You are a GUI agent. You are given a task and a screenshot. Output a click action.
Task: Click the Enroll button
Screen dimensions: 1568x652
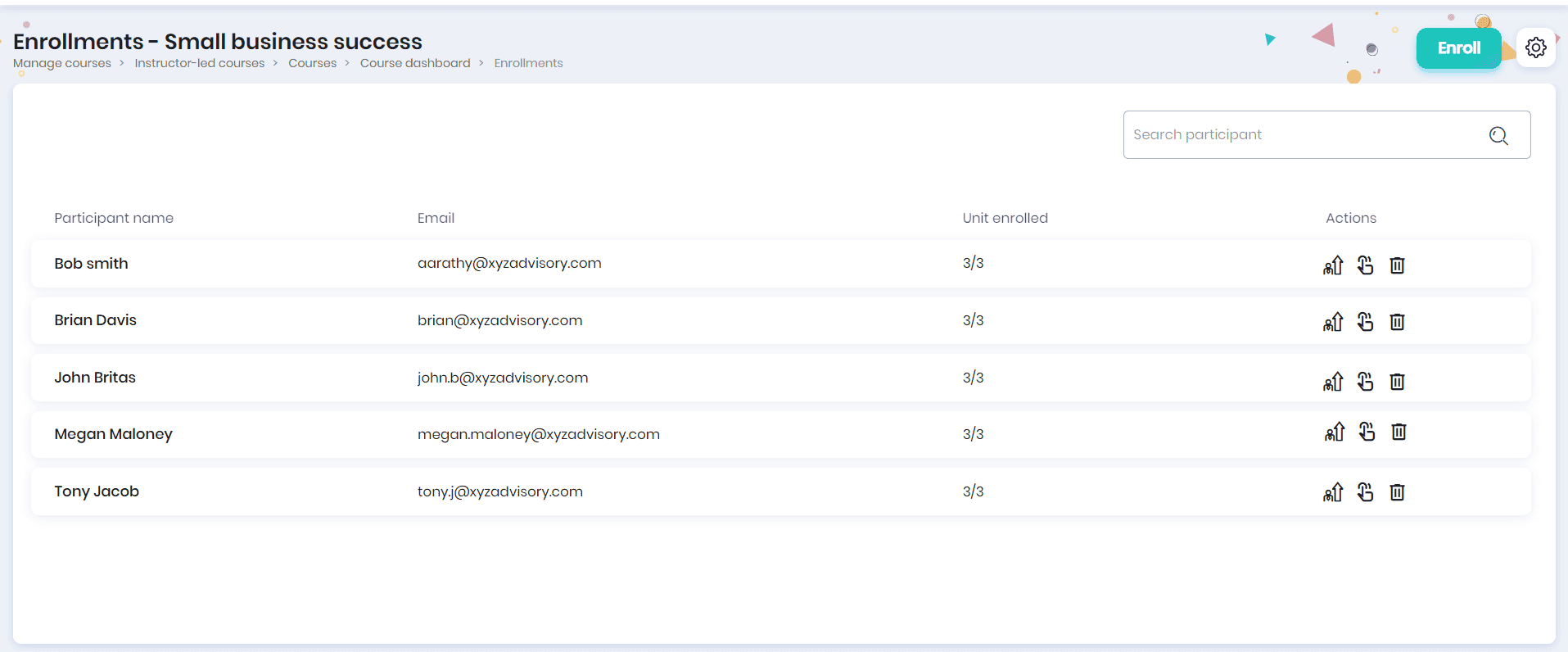1458,48
